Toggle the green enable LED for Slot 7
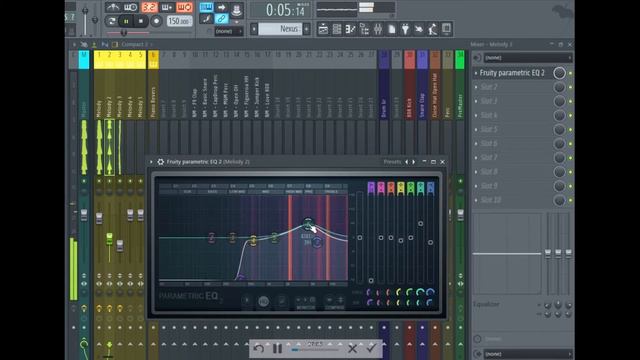Image resolution: width=640 pixels, height=360 pixels. (570, 158)
